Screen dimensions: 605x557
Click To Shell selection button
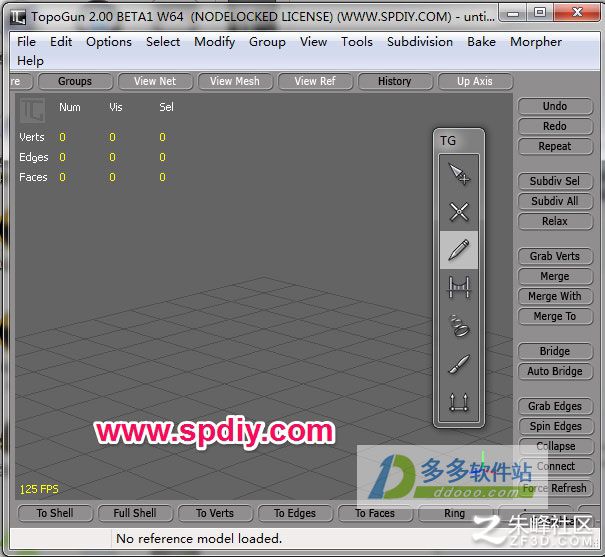tap(55, 513)
